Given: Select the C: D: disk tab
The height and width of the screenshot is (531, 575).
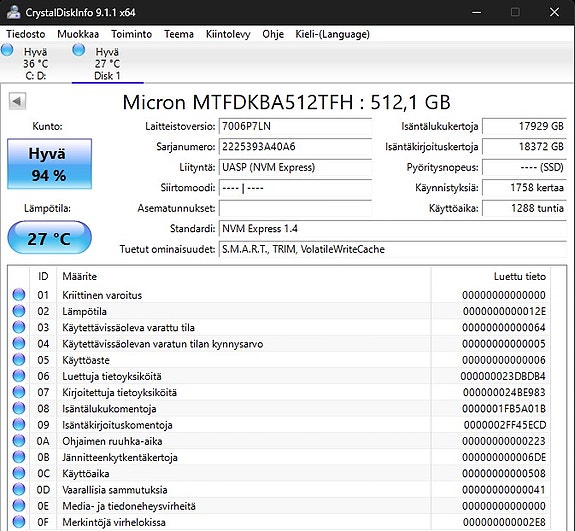Looking at the screenshot, I should 36,63.
